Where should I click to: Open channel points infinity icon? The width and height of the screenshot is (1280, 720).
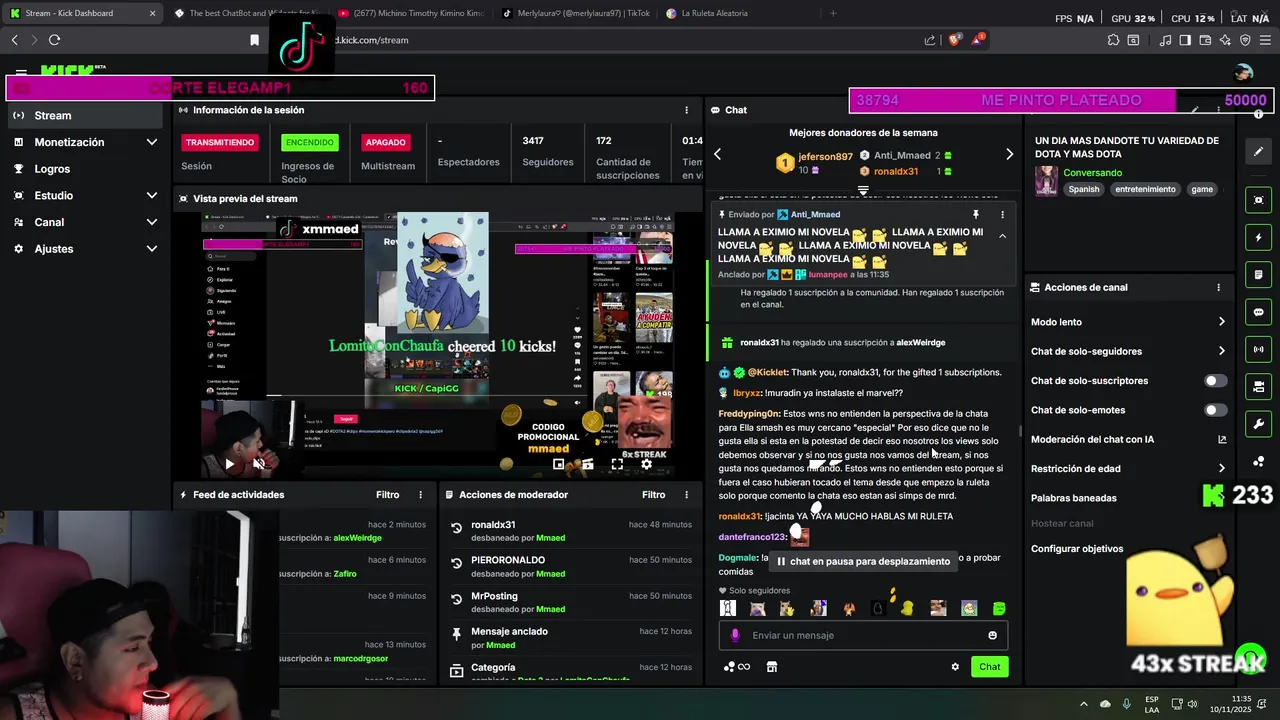[x=737, y=667]
